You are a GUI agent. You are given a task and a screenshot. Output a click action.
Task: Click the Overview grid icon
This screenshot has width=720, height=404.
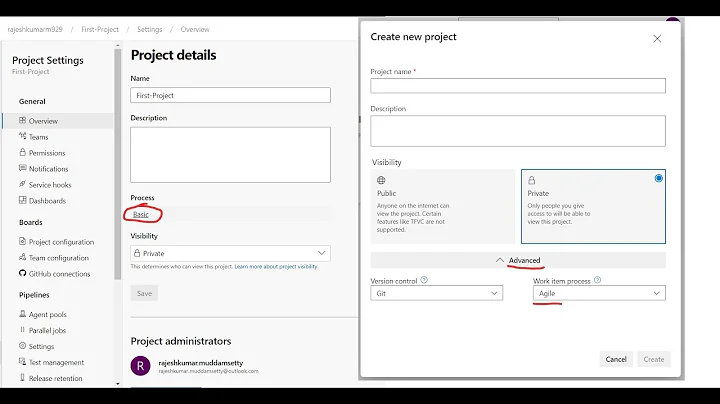pyautogui.click(x=22, y=120)
